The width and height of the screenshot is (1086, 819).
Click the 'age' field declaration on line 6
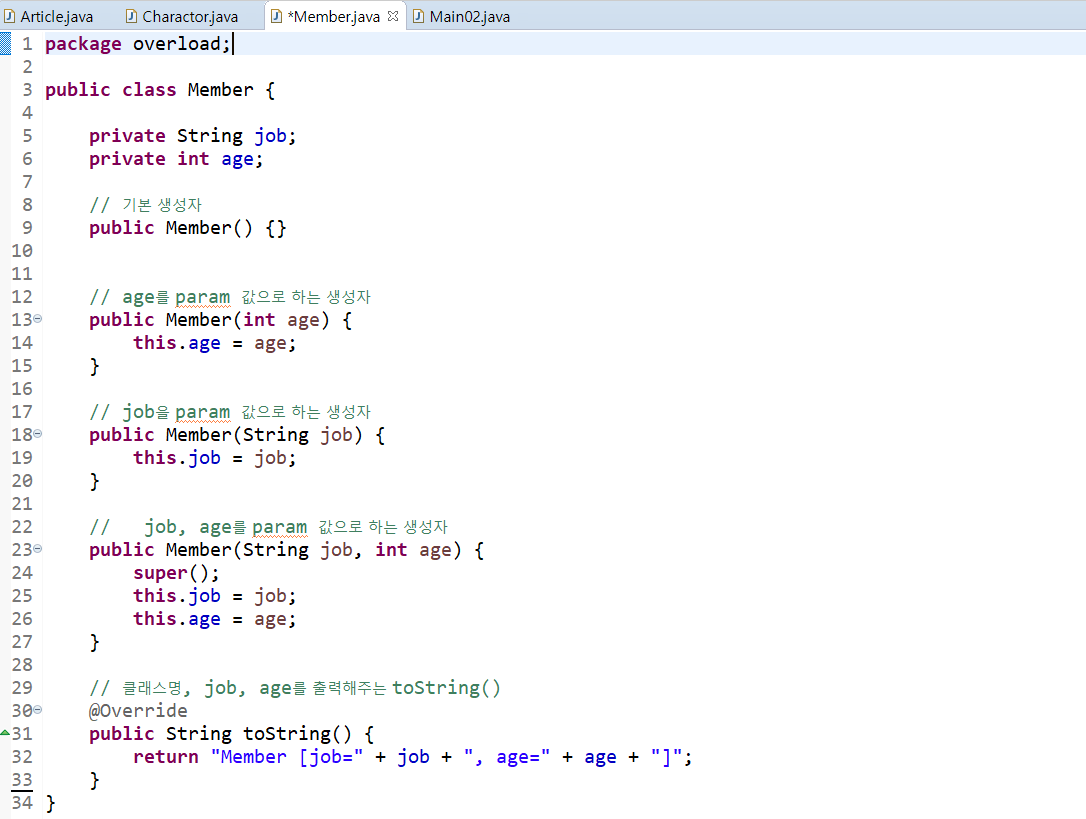[238, 159]
